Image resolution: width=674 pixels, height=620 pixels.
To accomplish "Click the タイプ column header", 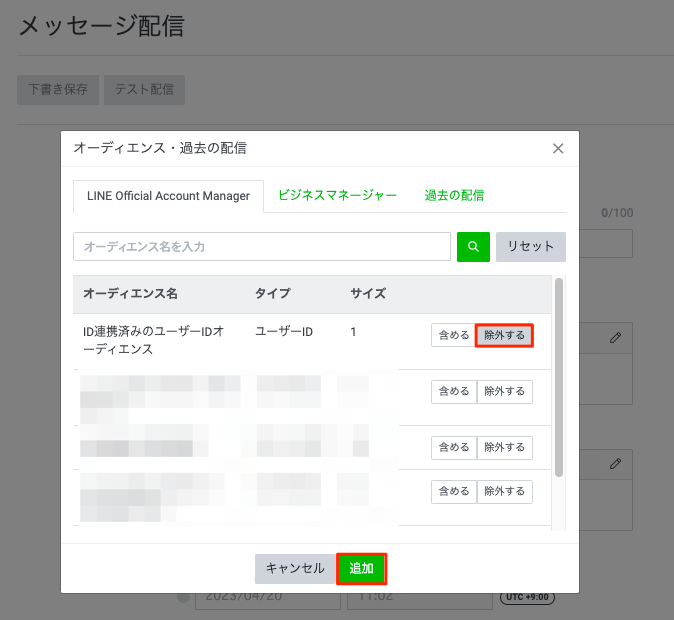I will click(273, 294).
